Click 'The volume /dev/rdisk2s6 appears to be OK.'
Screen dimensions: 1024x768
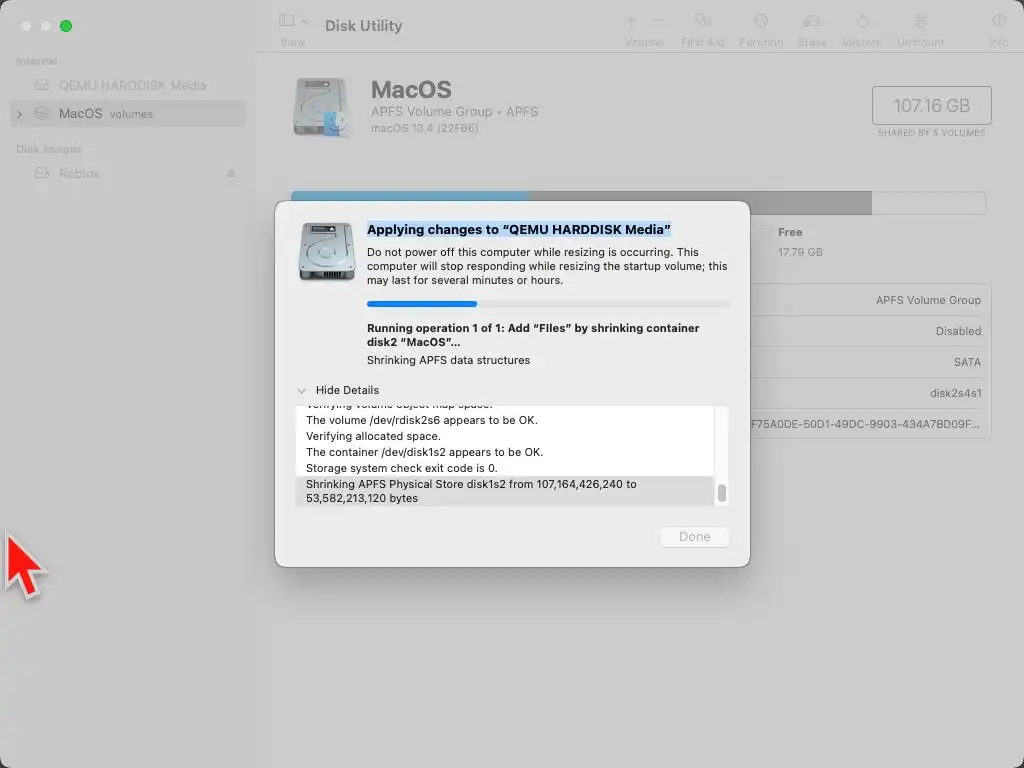coord(421,420)
